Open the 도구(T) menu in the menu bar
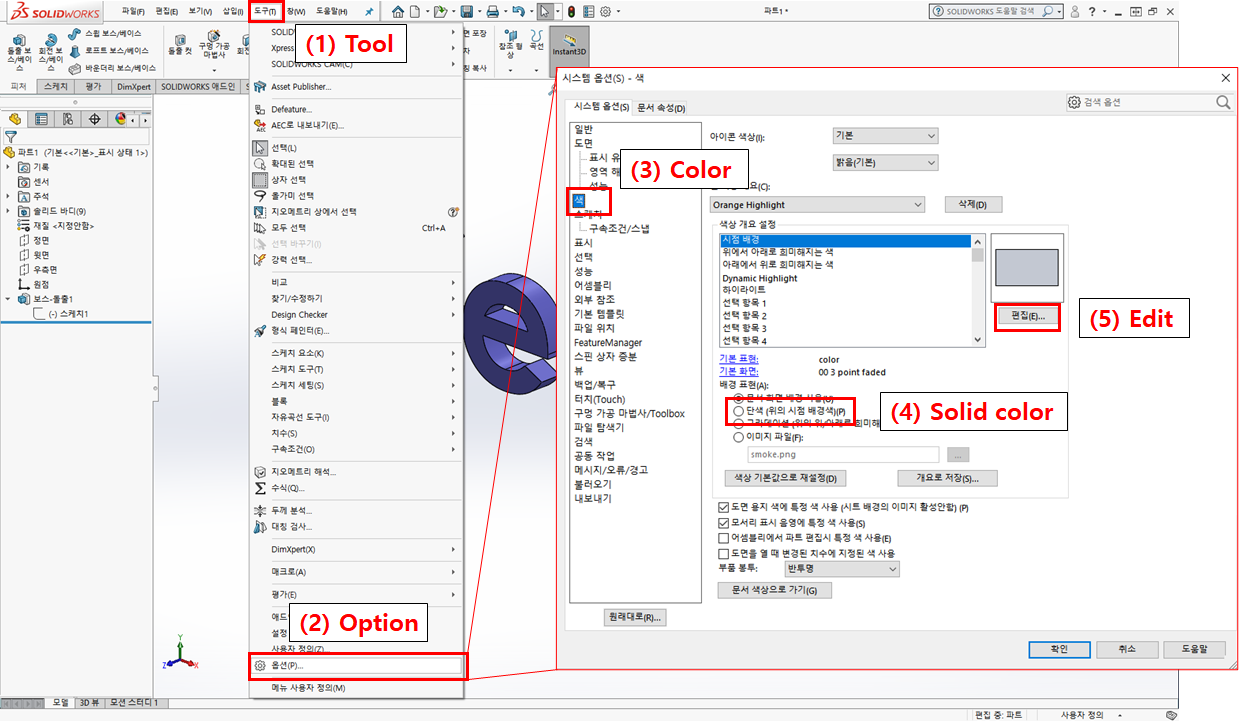The image size is (1239, 721). [x=265, y=11]
